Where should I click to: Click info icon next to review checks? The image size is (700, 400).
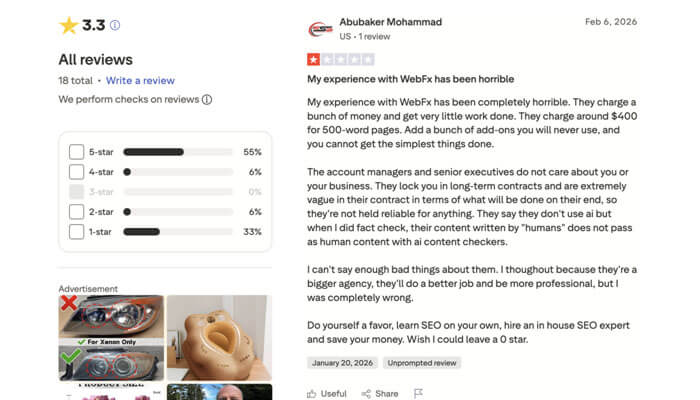pos(207,100)
